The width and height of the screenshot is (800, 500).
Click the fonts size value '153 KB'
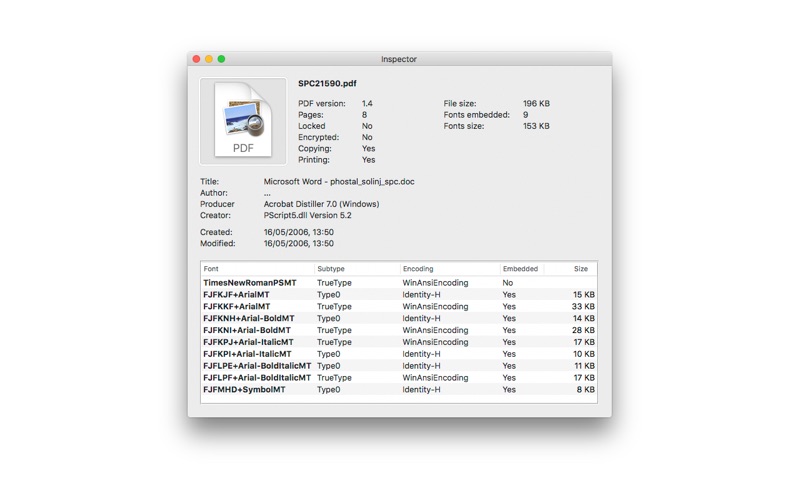(x=536, y=126)
